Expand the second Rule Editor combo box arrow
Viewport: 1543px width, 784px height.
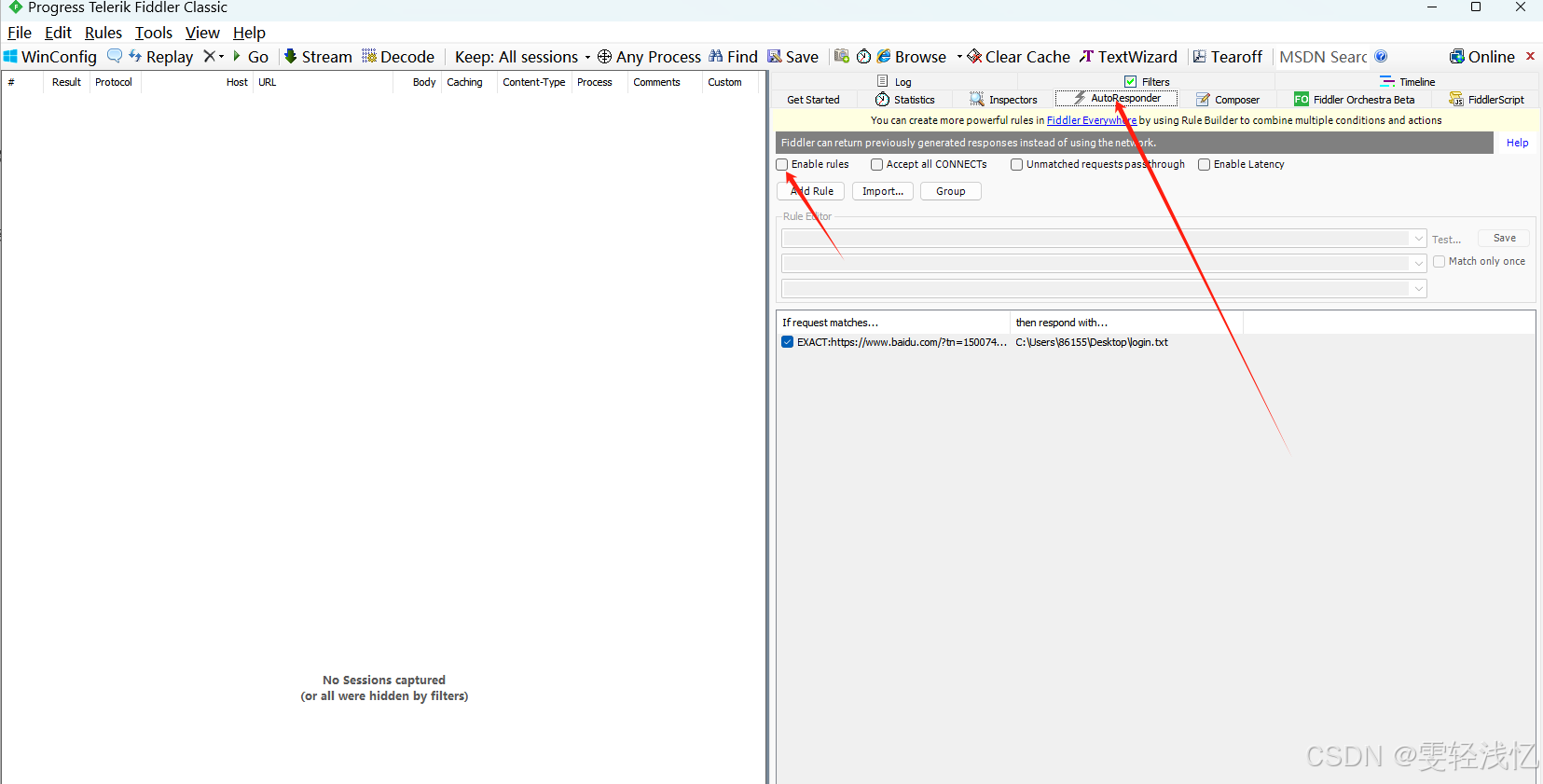click(1419, 264)
